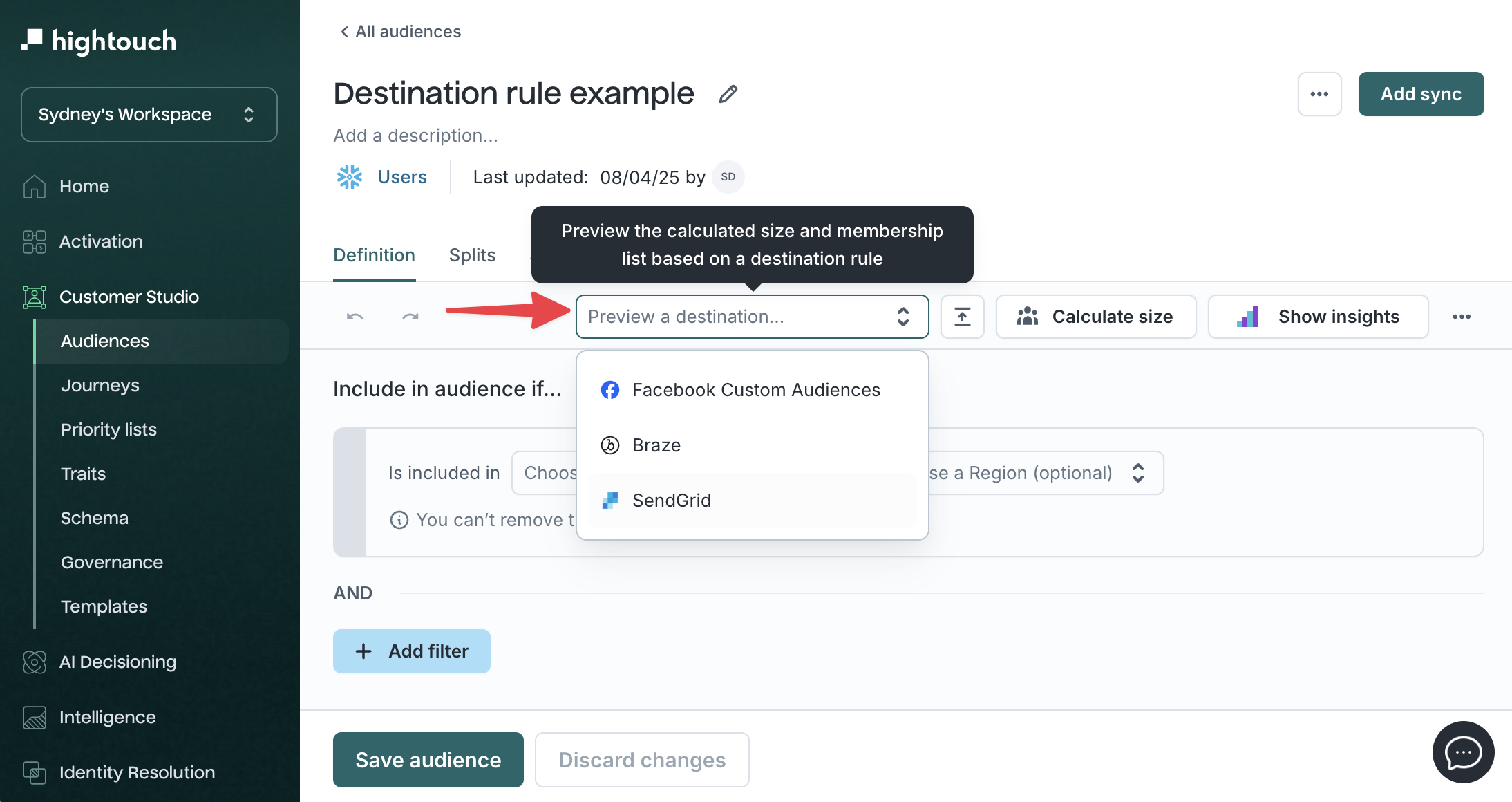Click the Braze icon in list

(609, 445)
